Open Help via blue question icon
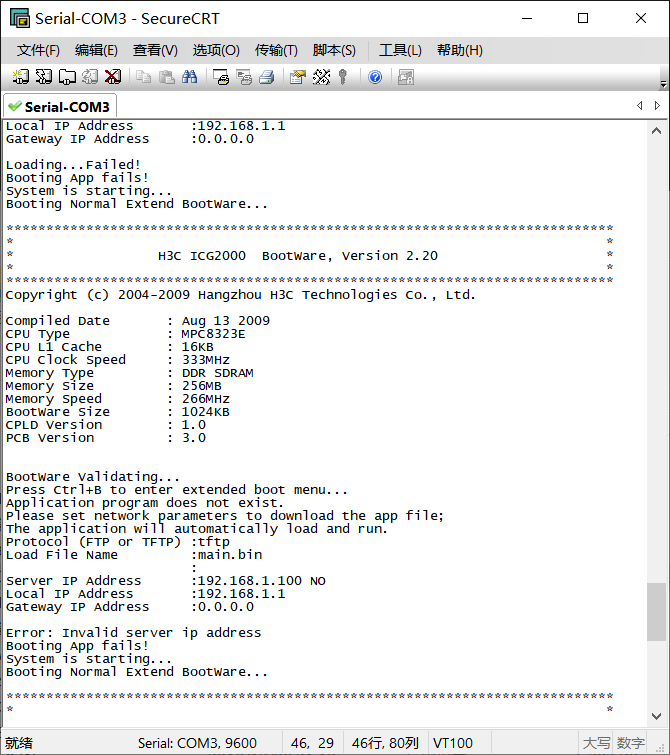The width and height of the screenshot is (670, 755). (x=375, y=77)
